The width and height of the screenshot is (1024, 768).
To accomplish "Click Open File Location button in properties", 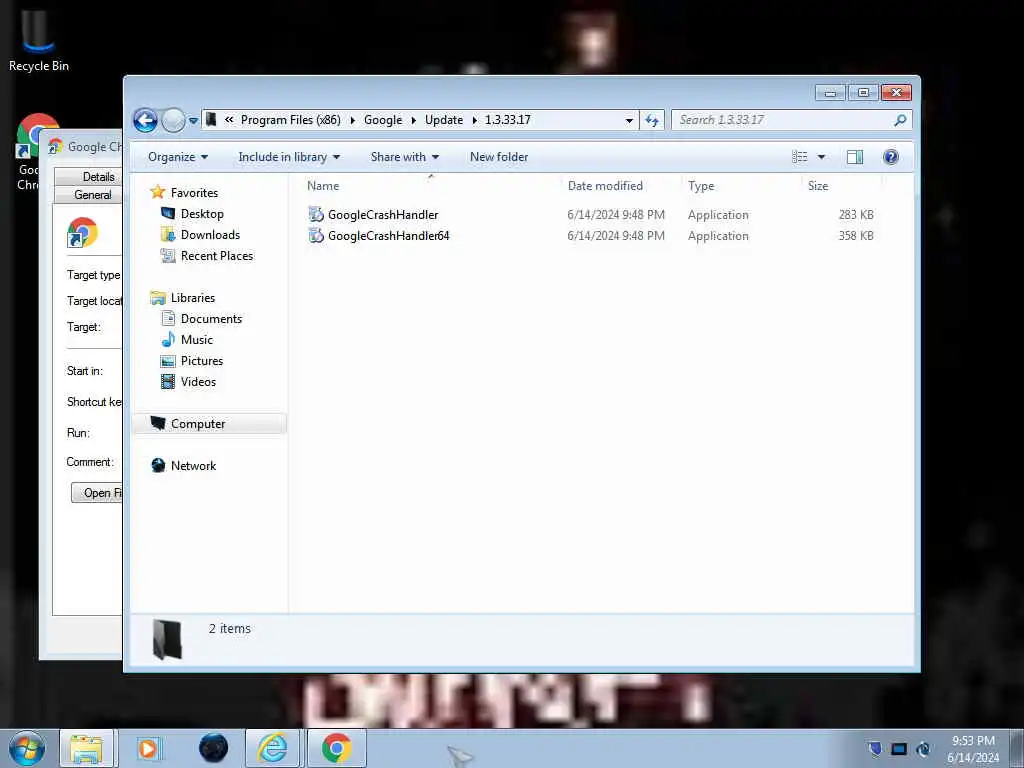I will [97, 493].
